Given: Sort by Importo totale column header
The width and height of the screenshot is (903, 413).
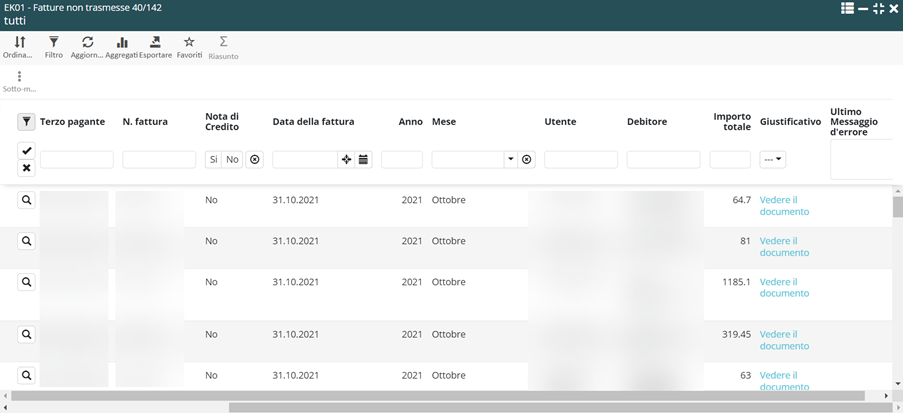Looking at the screenshot, I should [732, 121].
